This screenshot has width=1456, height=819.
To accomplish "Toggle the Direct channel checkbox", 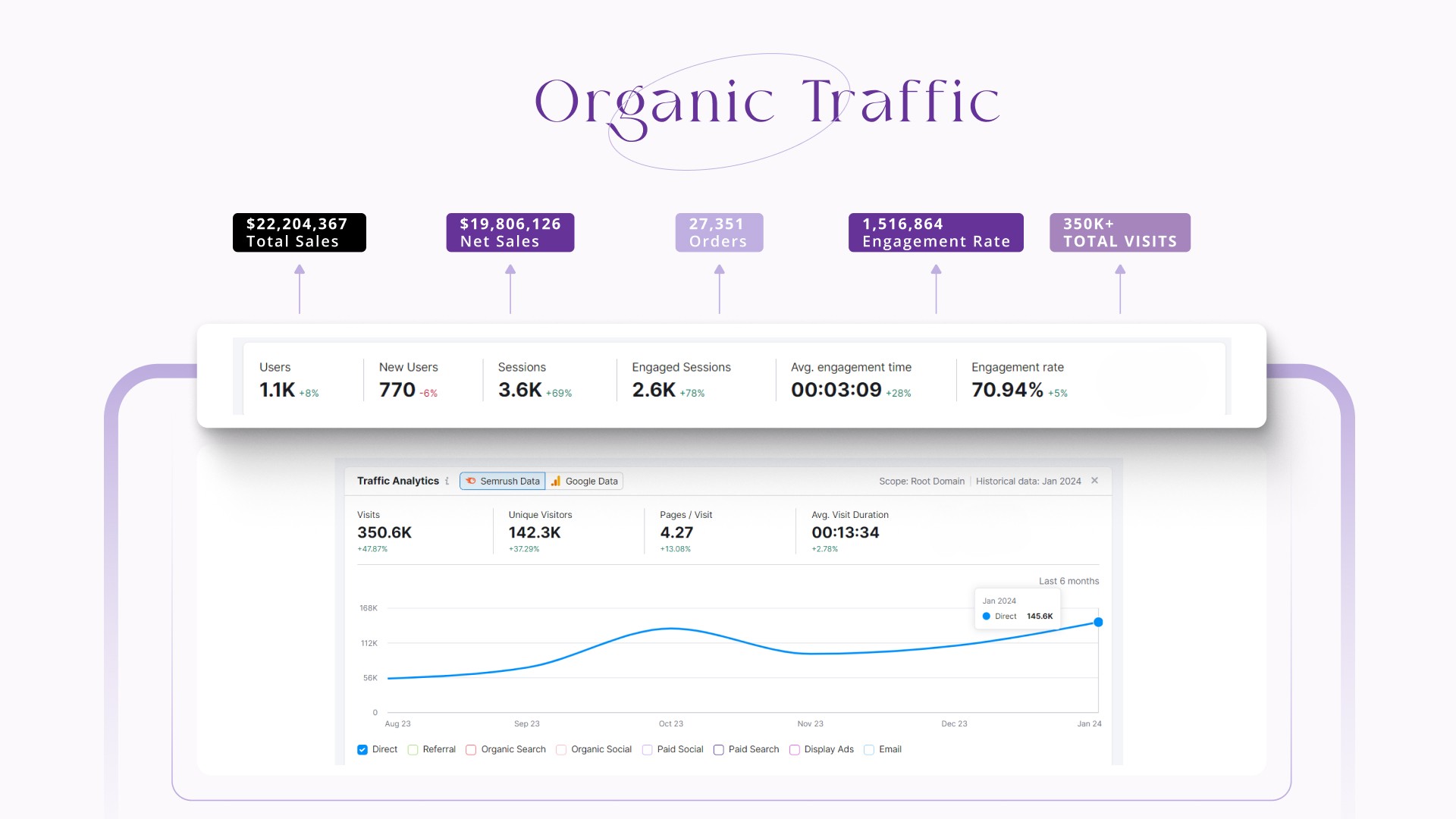I will 362,749.
